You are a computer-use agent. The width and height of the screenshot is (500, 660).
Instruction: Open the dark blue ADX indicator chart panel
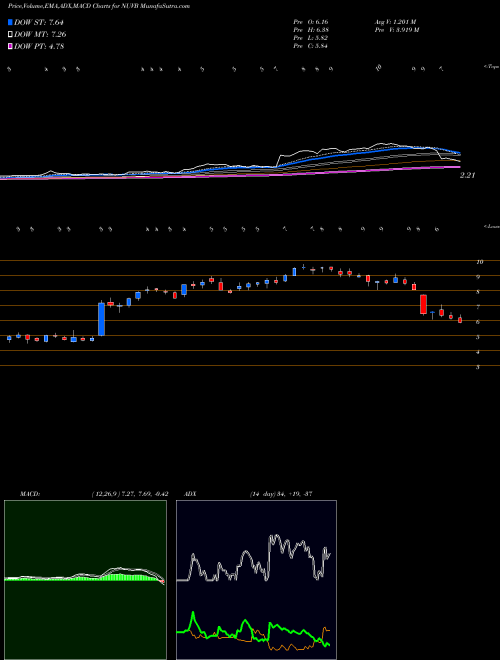[256, 580]
